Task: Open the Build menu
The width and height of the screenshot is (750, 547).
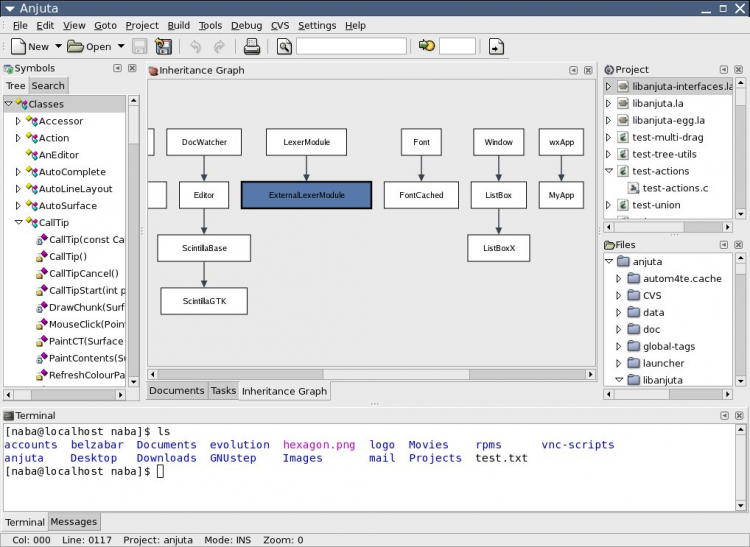Action: [x=178, y=25]
